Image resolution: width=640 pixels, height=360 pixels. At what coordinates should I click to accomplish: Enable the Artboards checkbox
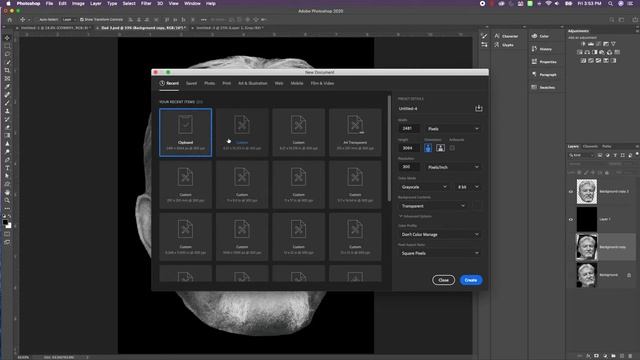tap(452, 148)
